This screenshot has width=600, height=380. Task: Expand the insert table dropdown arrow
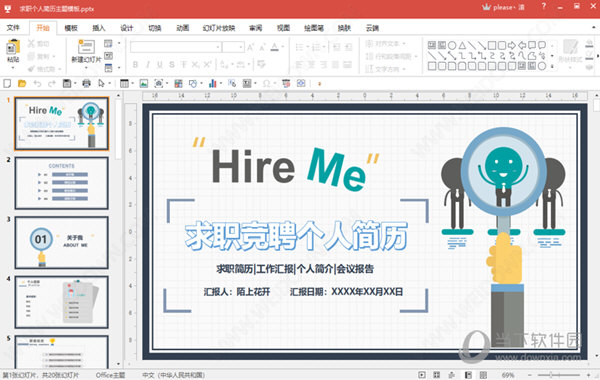[x=133, y=83]
